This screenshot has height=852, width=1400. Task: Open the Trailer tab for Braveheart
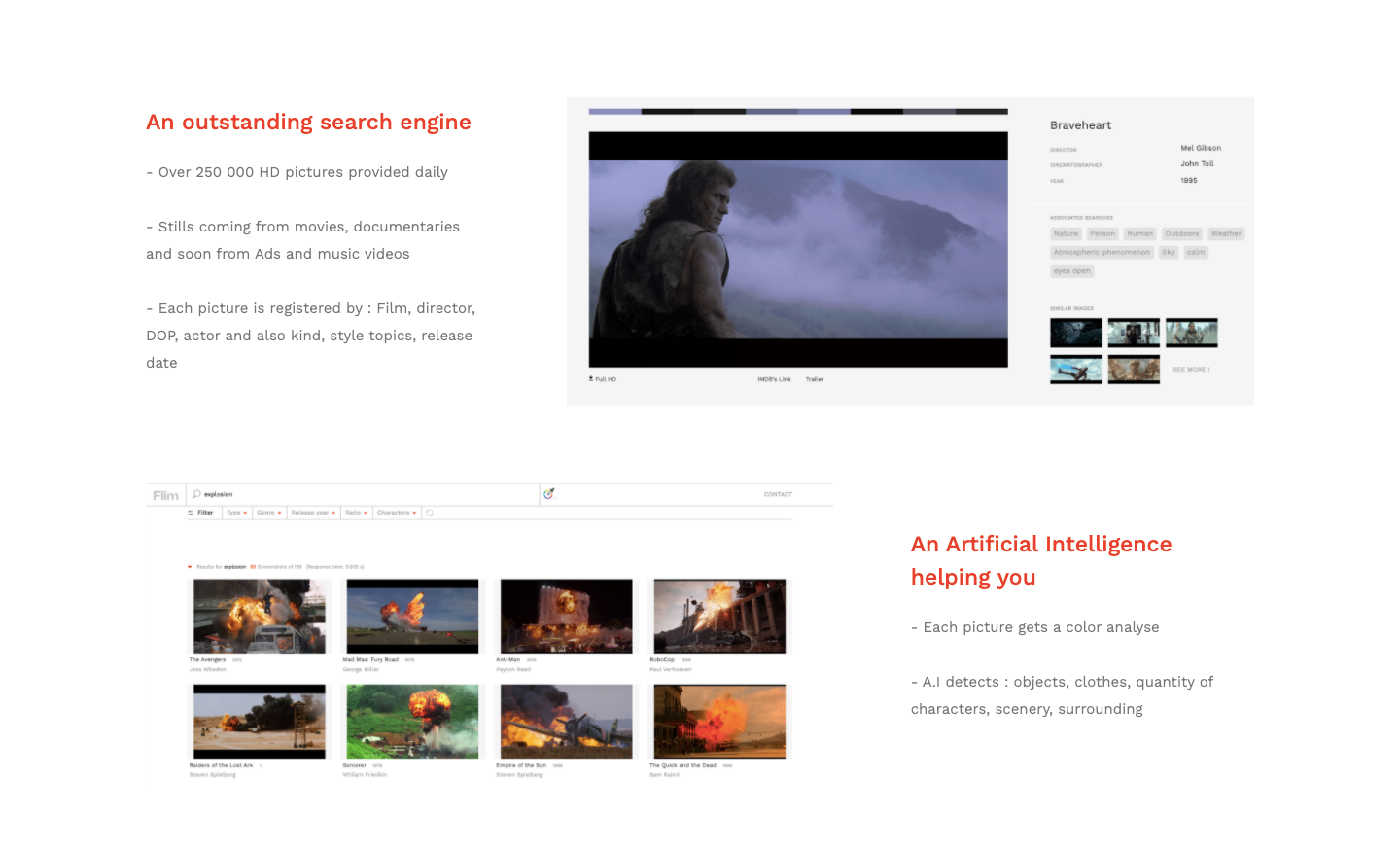click(815, 379)
